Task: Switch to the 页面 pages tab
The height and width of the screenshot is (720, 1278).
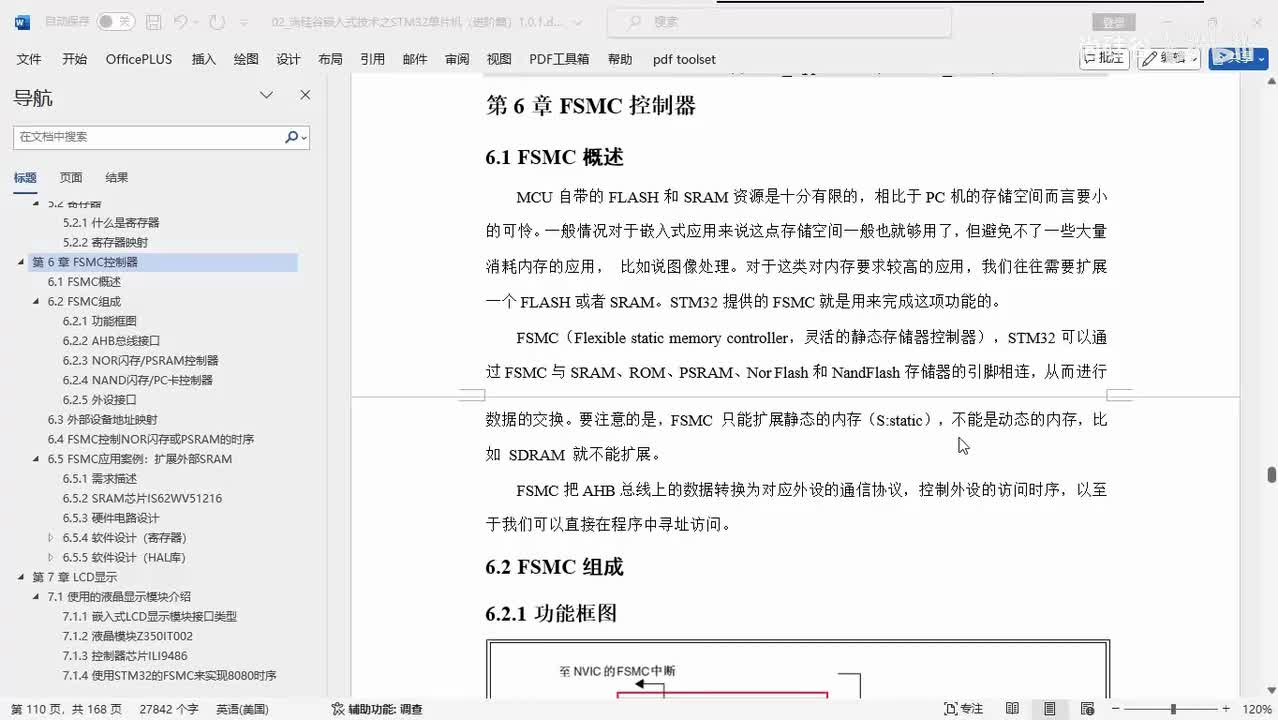Action: 71,178
